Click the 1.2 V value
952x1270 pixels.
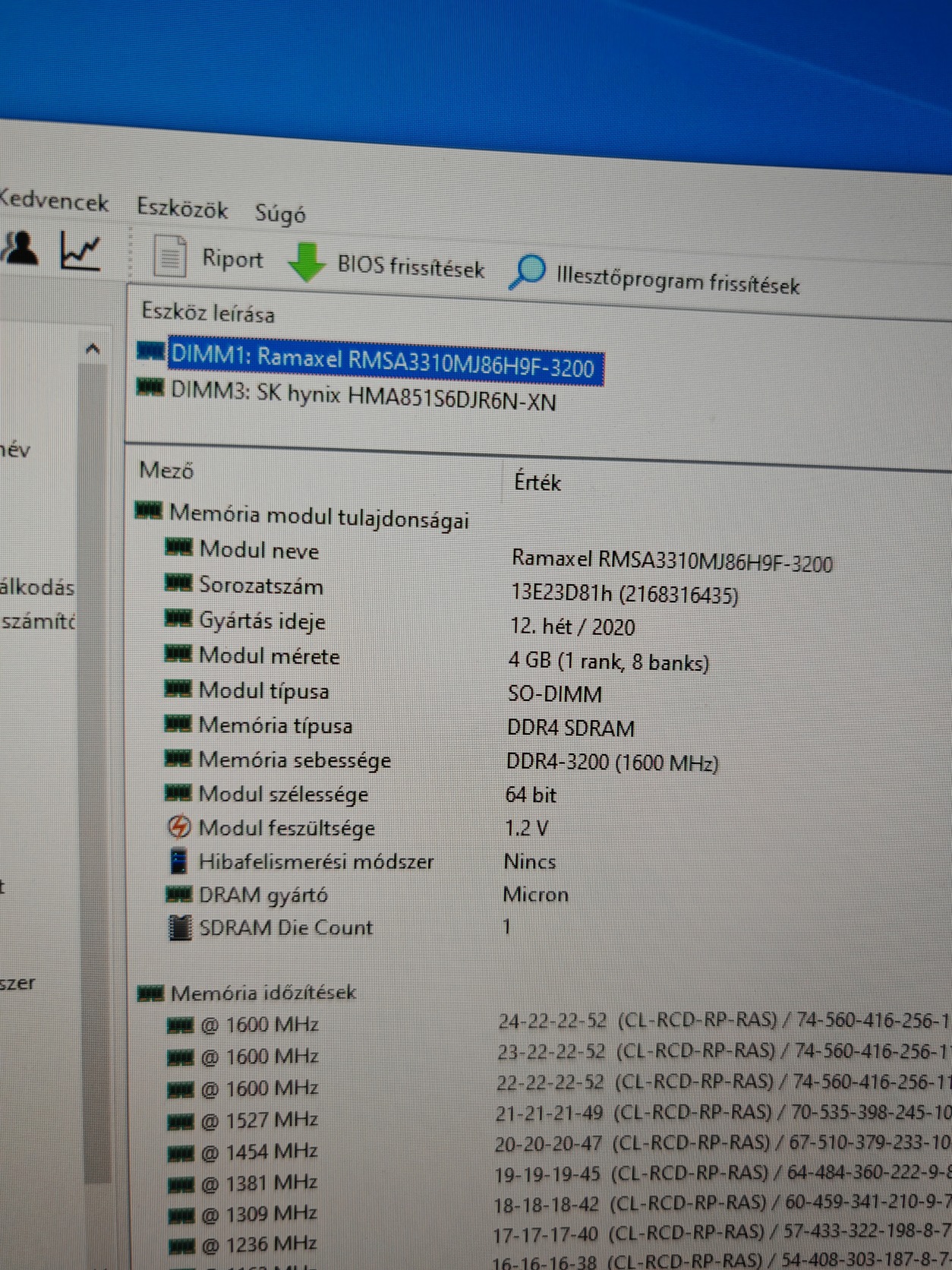pyautogui.click(x=526, y=828)
